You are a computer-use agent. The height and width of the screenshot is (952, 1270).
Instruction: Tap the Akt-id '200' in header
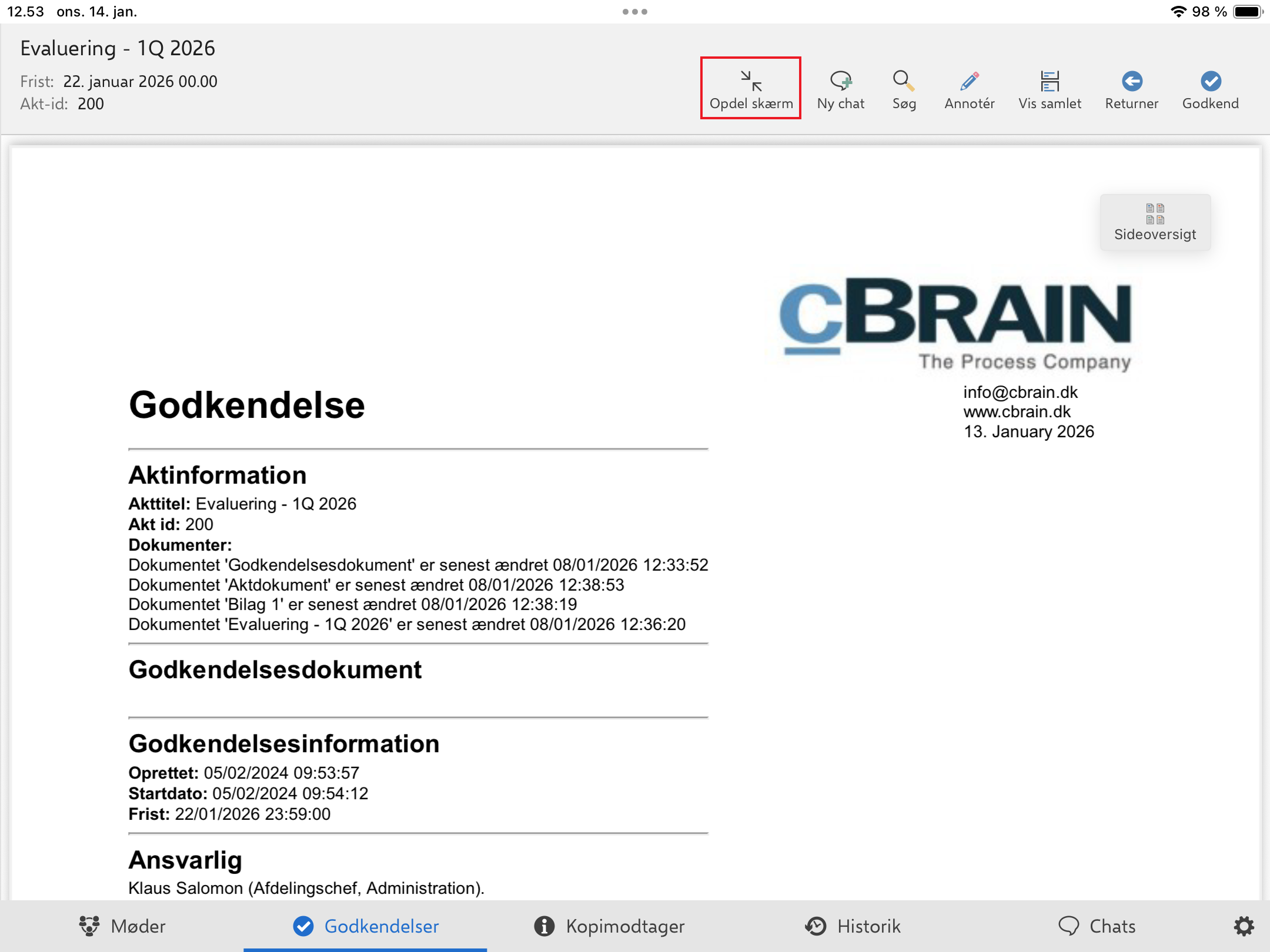click(x=91, y=103)
